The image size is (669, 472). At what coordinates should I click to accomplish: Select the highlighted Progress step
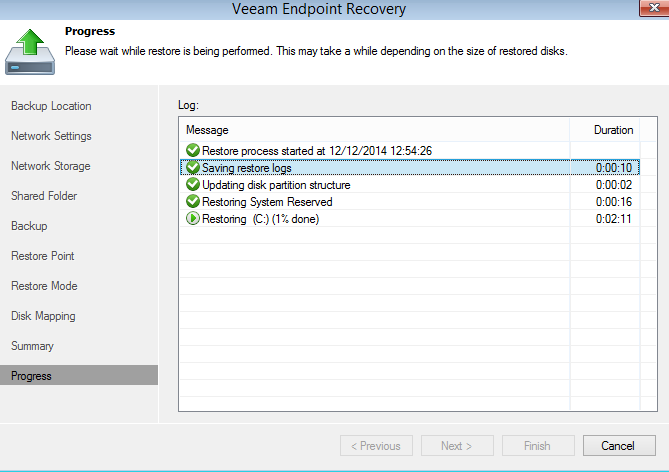(x=79, y=376)
